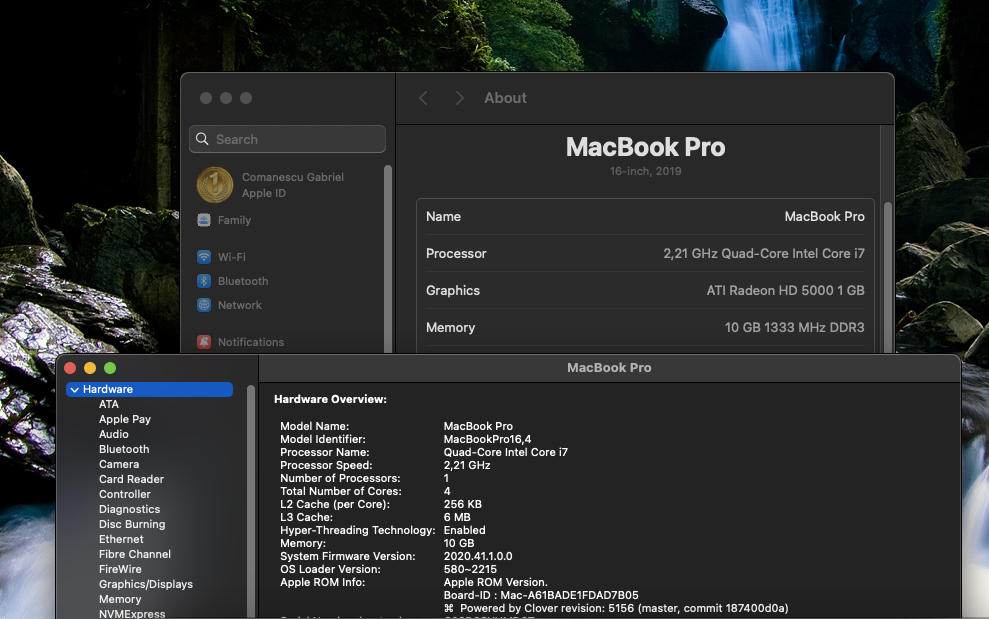Viewport: 989px width, 619px height.
Task: Select Graphics/Displays in hardware list
Action: pos(146,584)
